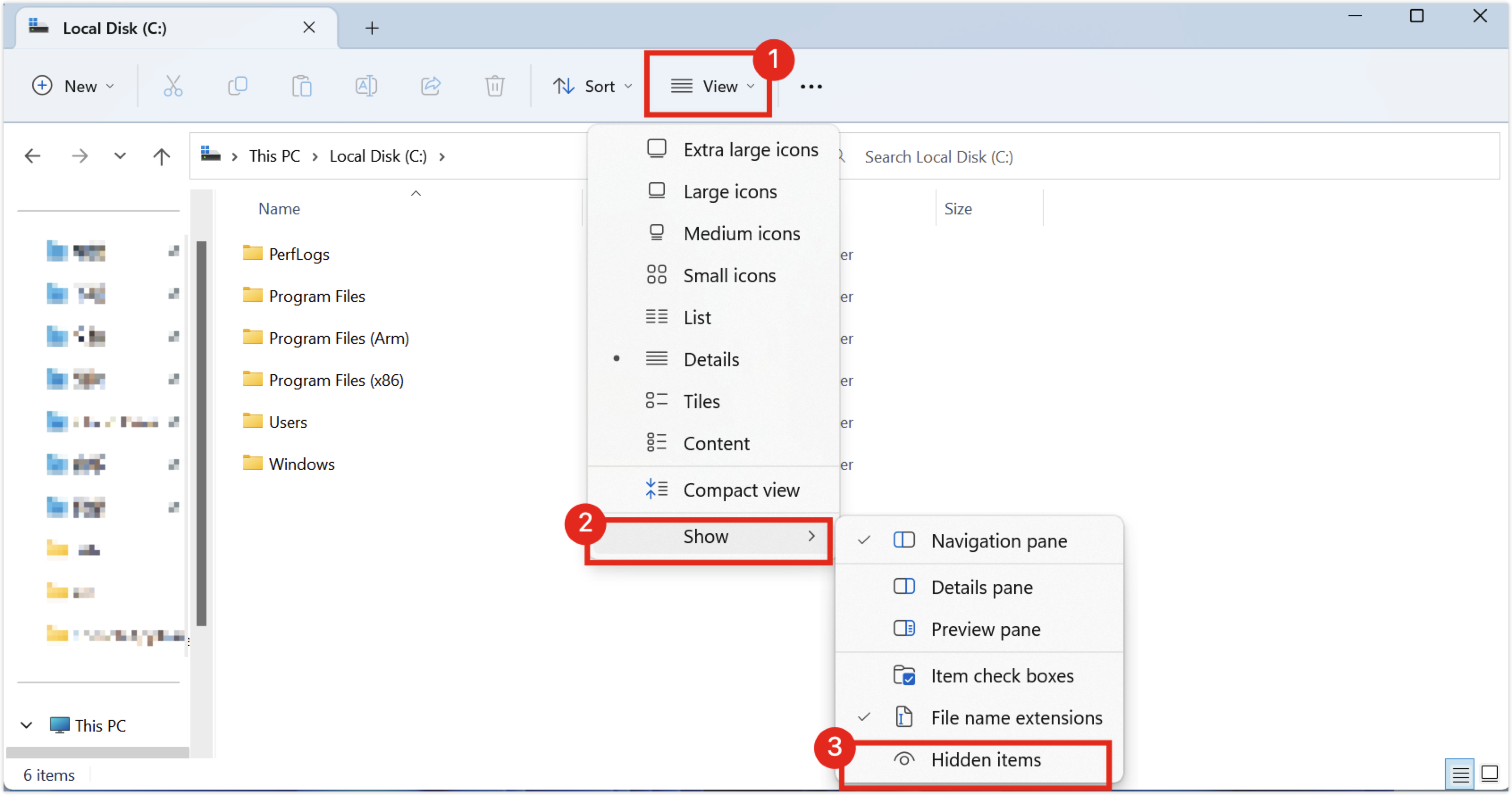Disable File name extensions
The image size is (1512, 795).
[1016, 718]
